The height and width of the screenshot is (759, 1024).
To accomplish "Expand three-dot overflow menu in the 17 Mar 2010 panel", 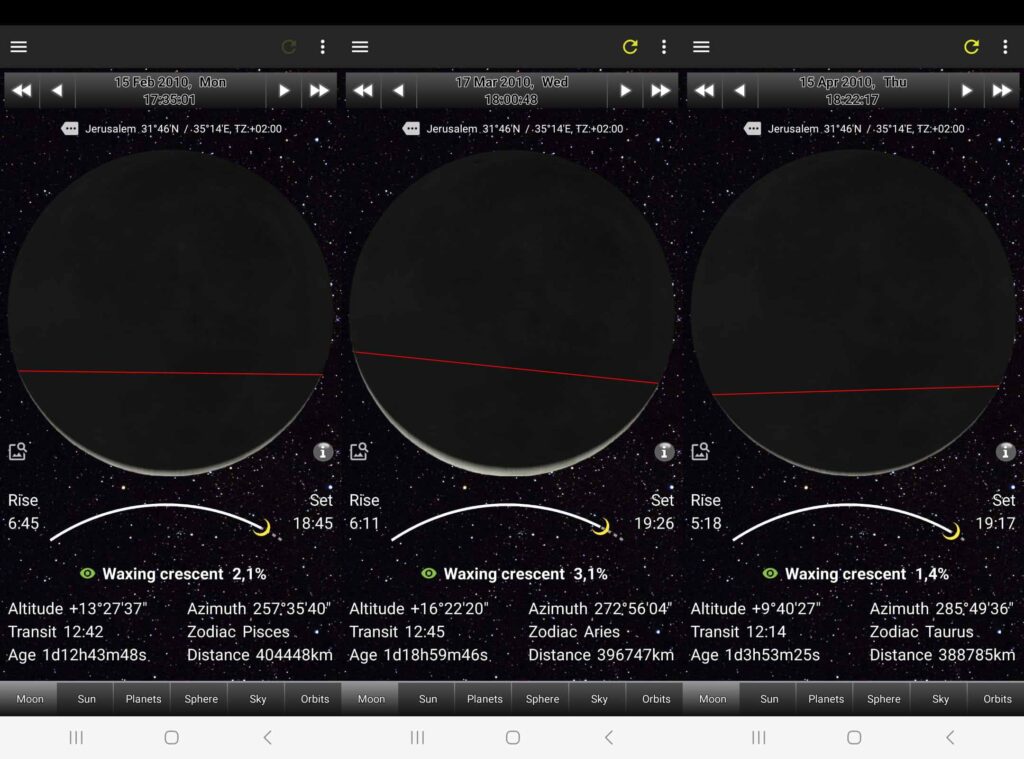I will click(x=664, y=47).
